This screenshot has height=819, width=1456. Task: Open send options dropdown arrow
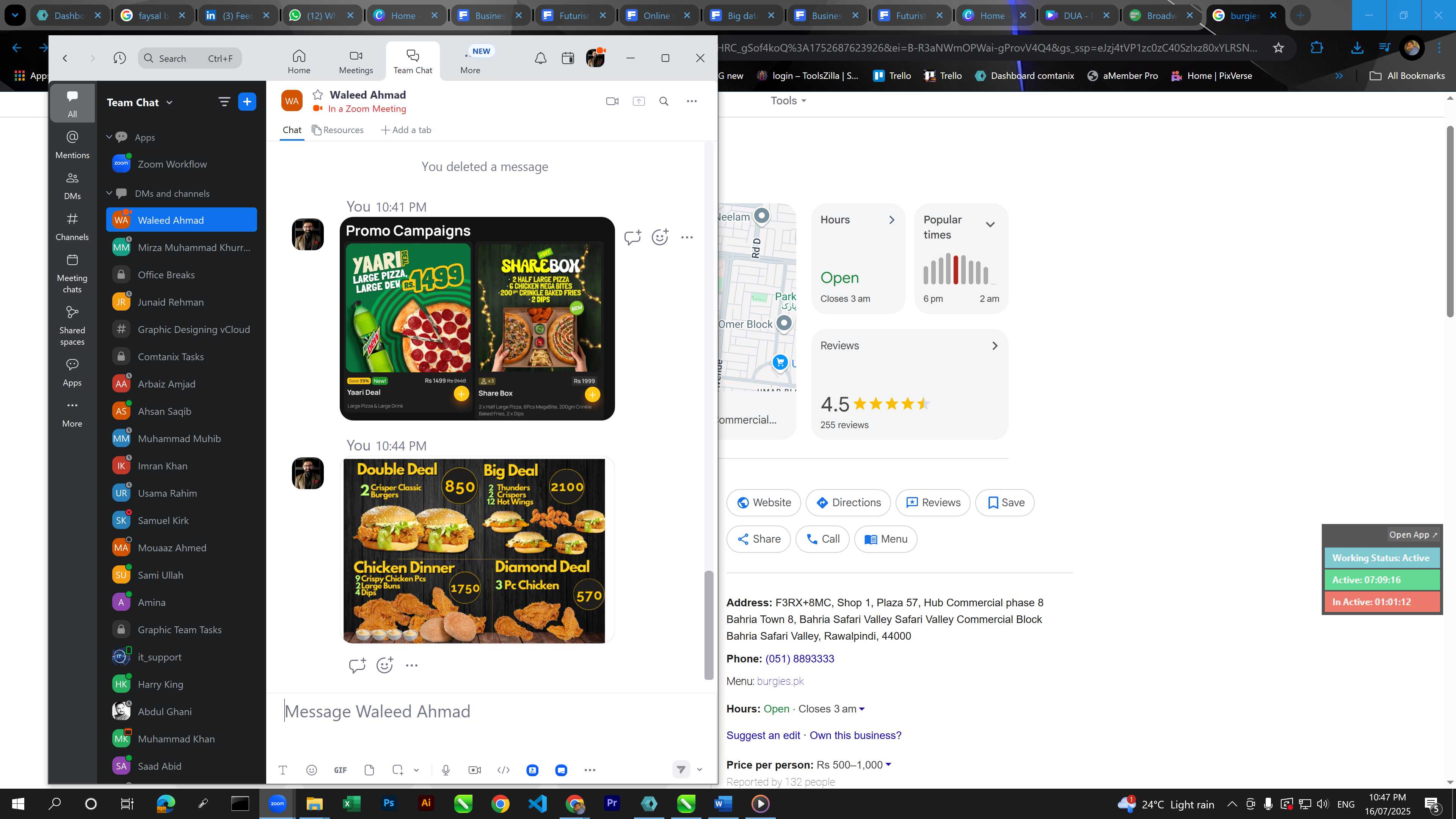(x=699, y=769)
